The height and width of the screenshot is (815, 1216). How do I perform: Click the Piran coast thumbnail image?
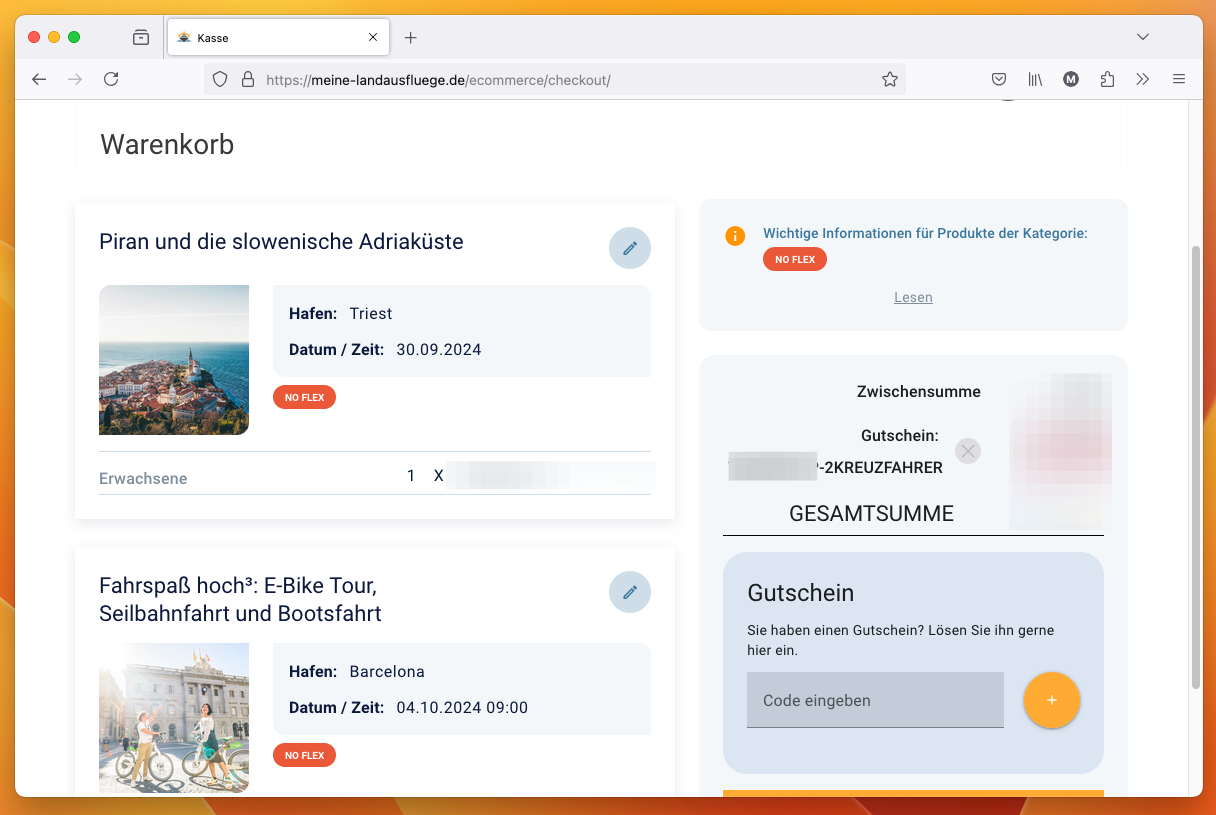tap(174, 360)
